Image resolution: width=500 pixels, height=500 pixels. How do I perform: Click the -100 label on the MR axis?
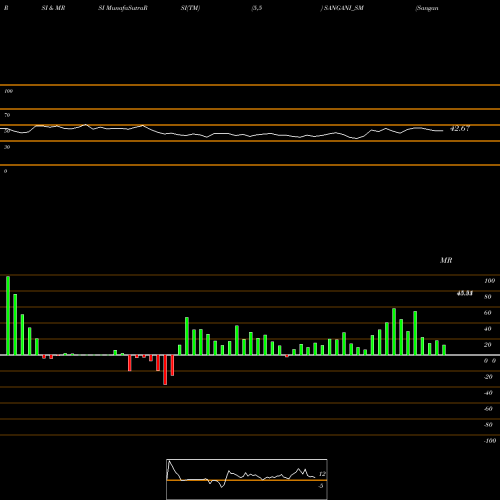[x=490, y=441]
